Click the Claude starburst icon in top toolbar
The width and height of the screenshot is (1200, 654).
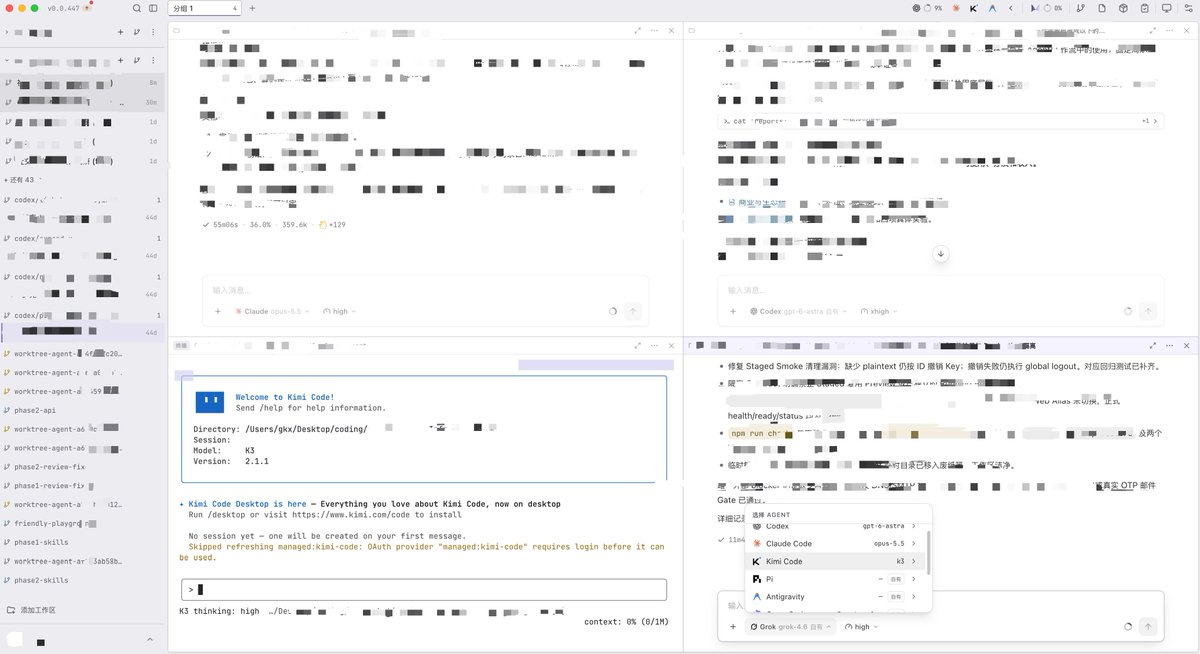[956, 8]
